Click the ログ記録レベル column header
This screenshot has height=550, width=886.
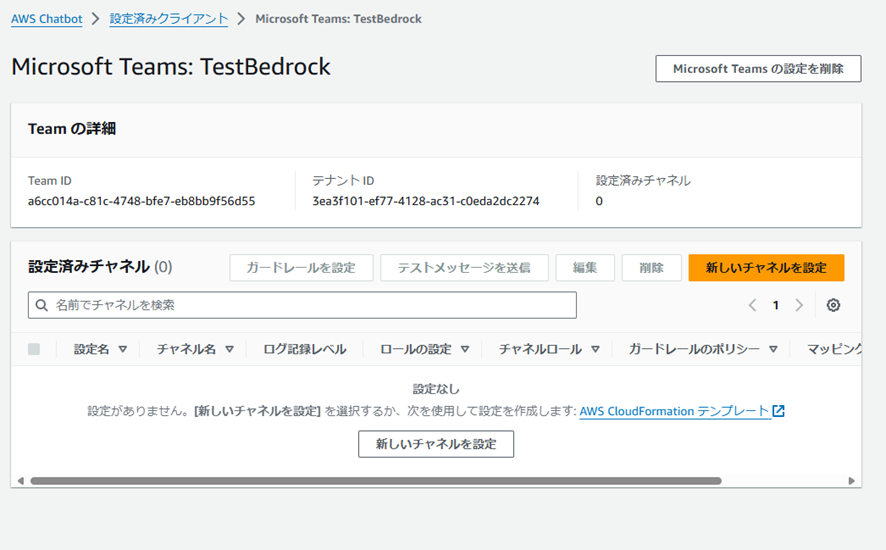pyautogui.click(x=305, y=349)
